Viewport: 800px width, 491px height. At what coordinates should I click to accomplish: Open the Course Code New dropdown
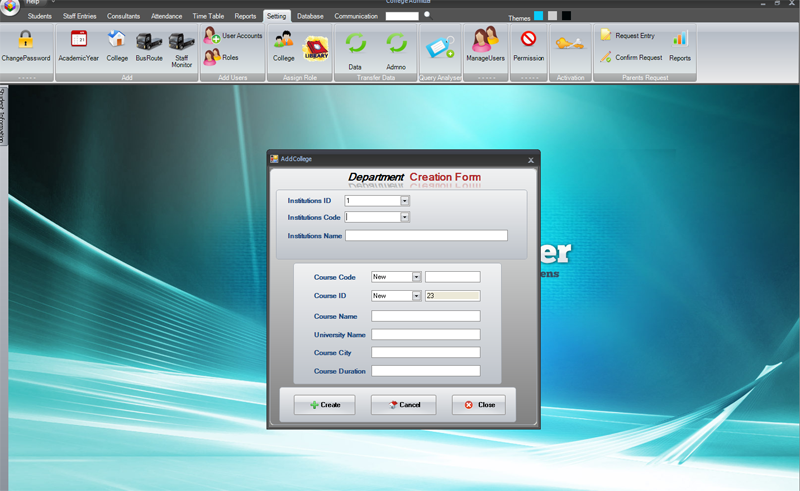coord(416,277)
